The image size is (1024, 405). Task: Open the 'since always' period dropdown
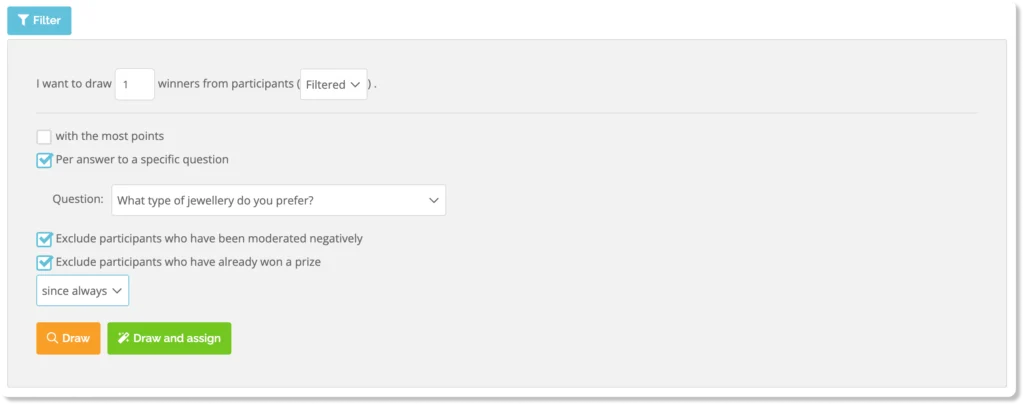[82, 291]
